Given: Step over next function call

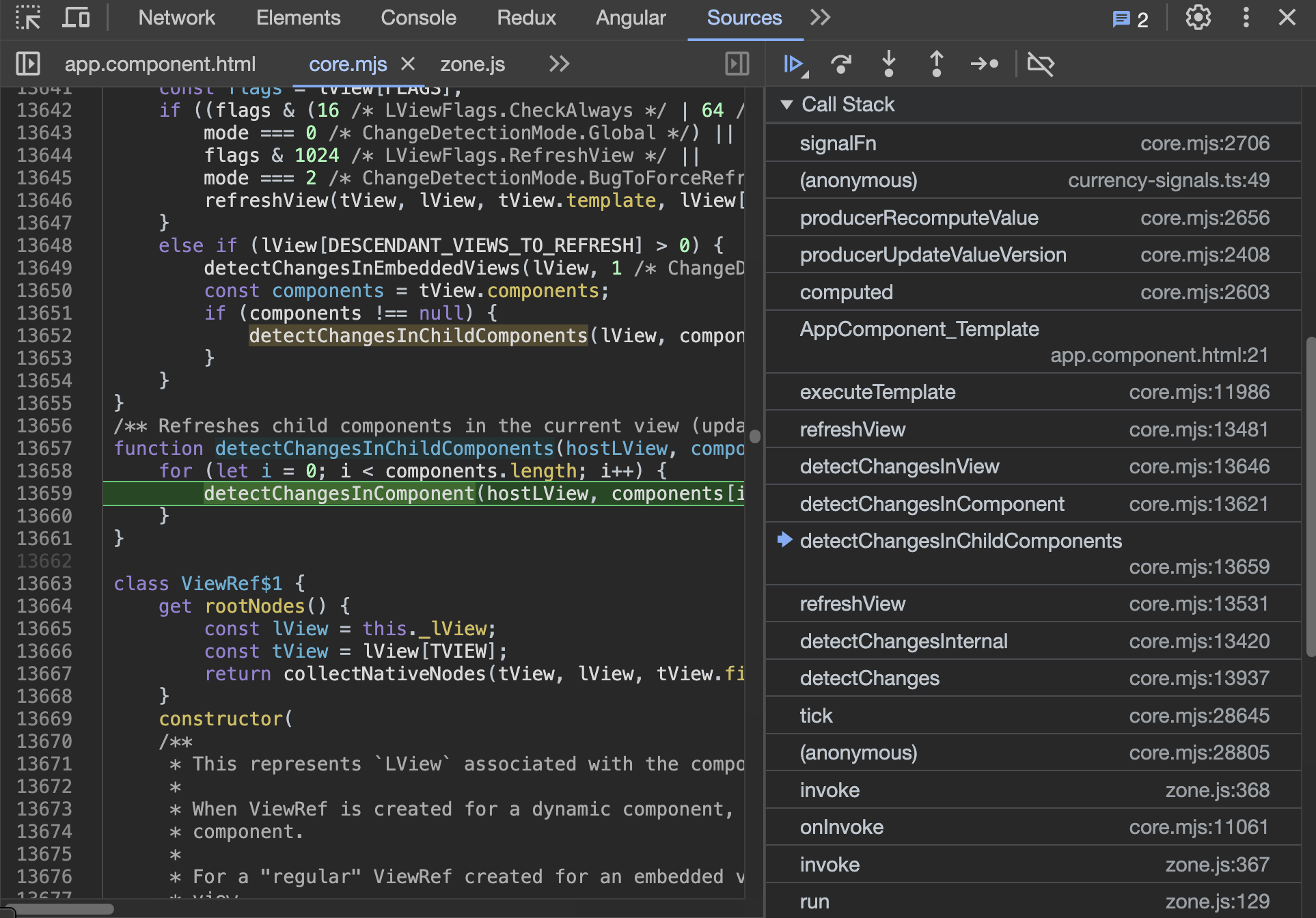Looking at the screenshot, I should point(841,64).
